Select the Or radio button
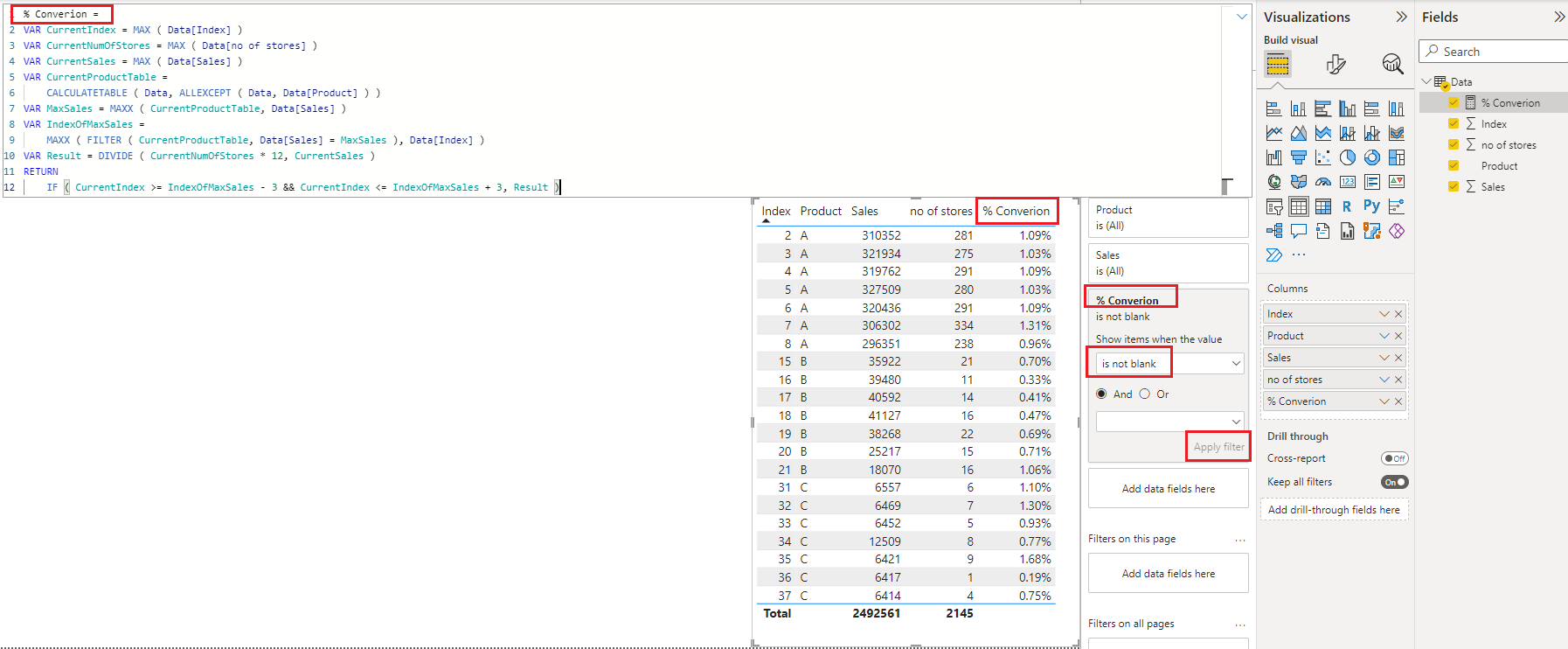 1144,394
